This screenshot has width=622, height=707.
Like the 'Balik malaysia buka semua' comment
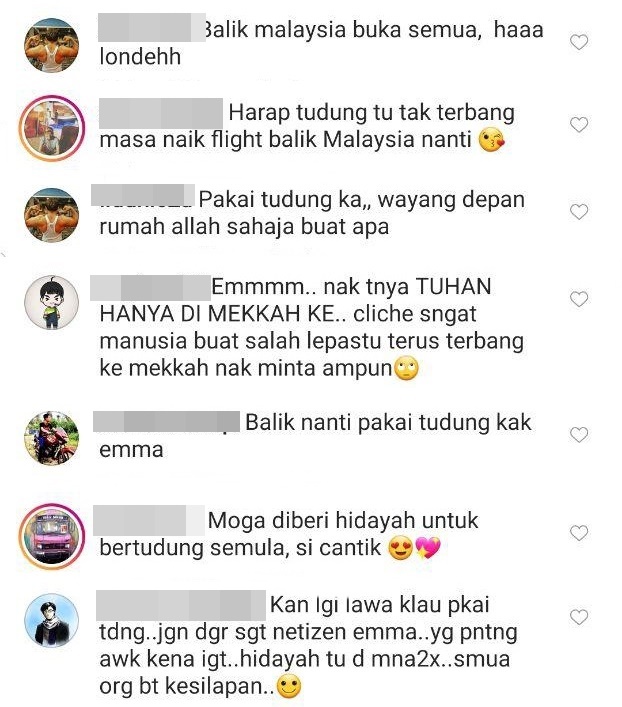[579, 42]
